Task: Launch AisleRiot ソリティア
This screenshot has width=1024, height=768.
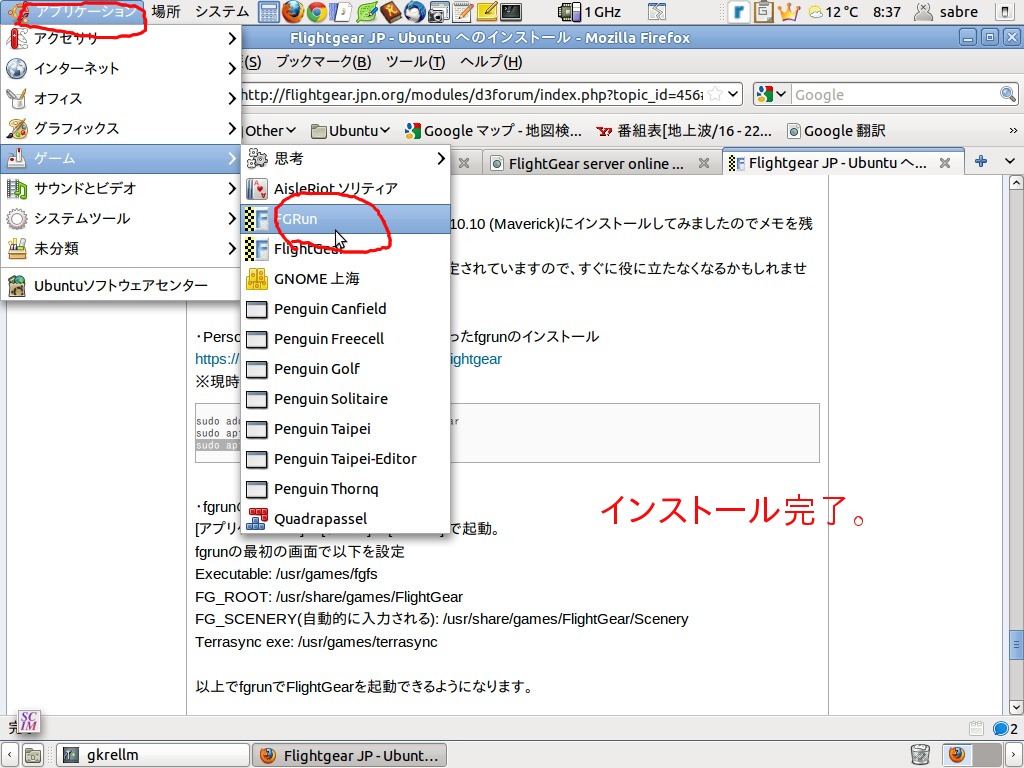Action: tap(345, 189)
